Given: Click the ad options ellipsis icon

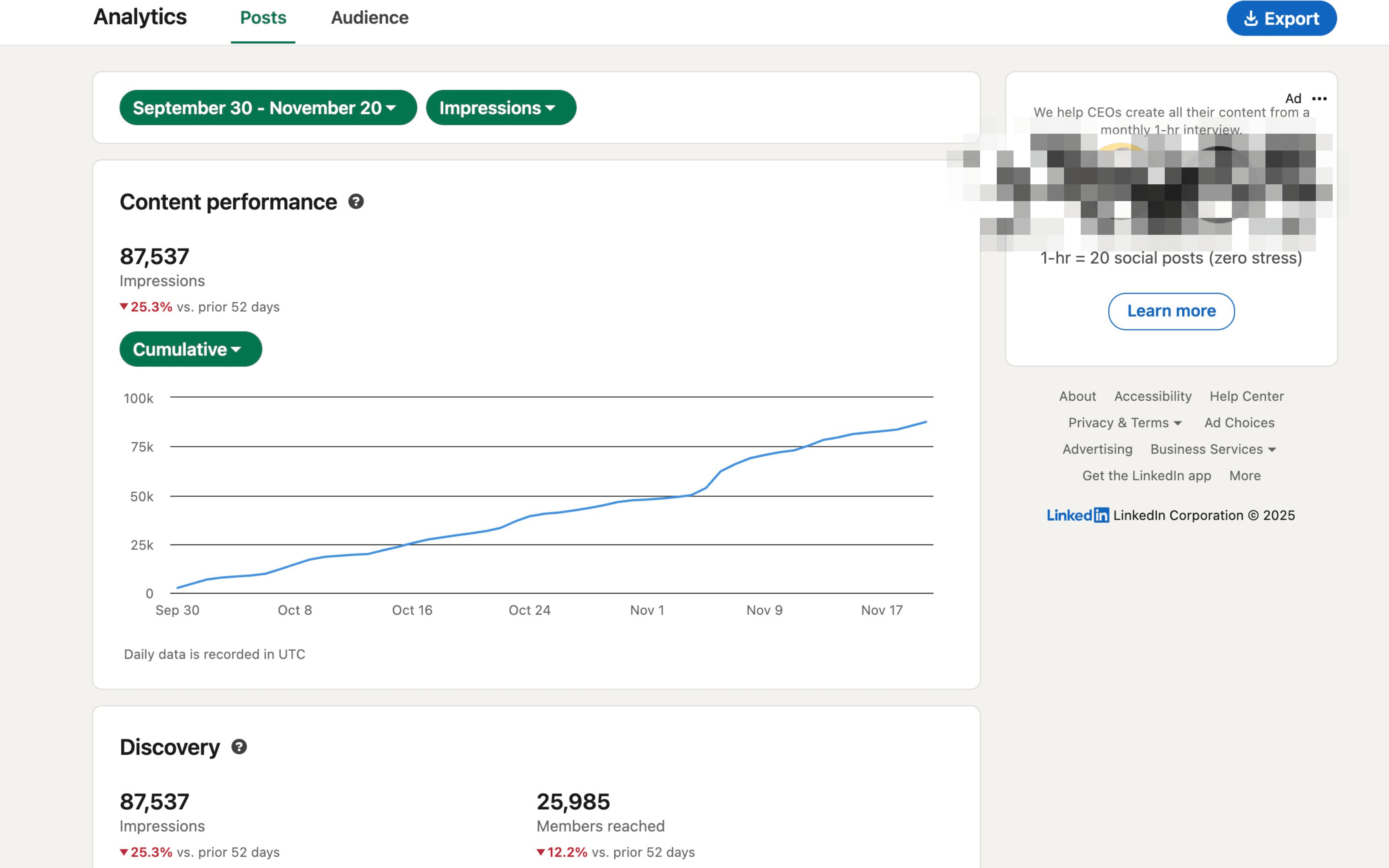Looking at the screenshot, I should pos(1318,99).
